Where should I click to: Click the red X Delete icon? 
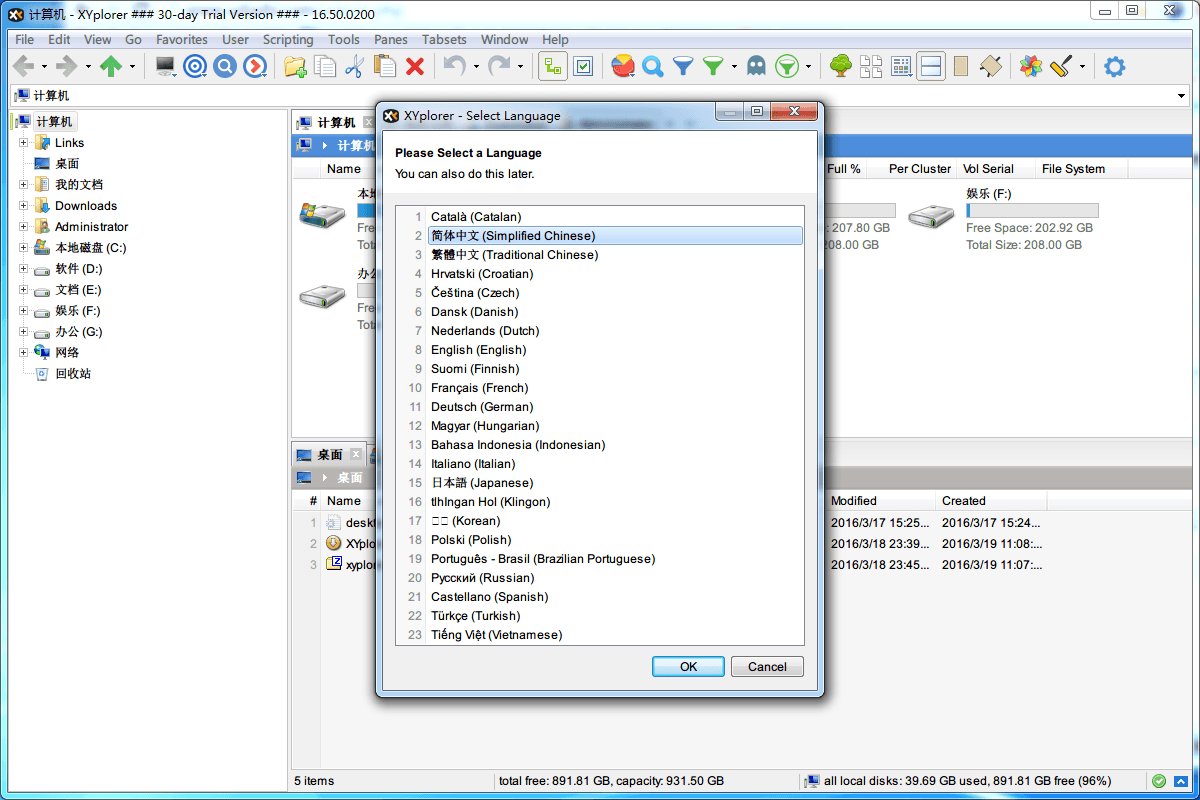[x=415, y=67]
